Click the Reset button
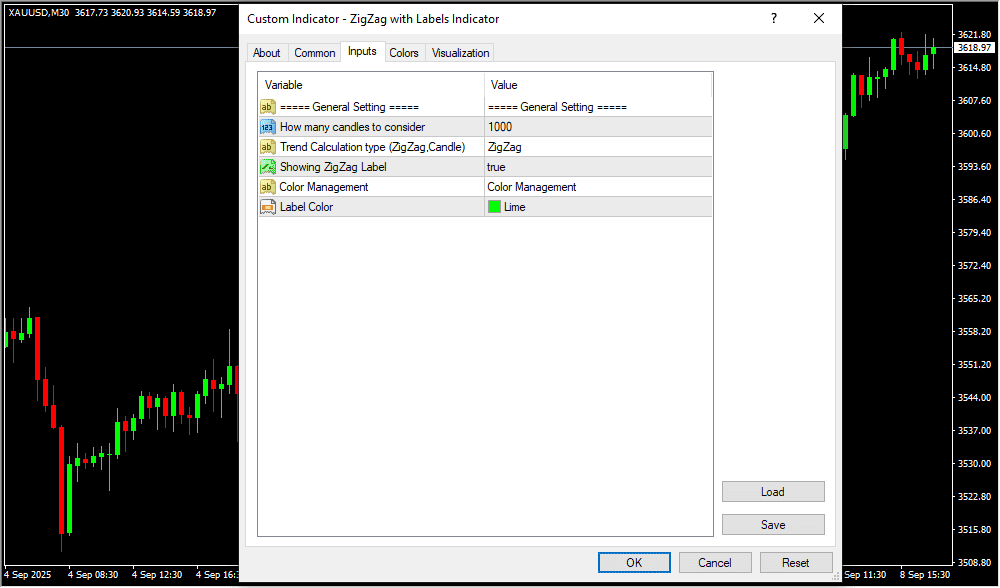The image size is (1000, 588). [796, 563]
